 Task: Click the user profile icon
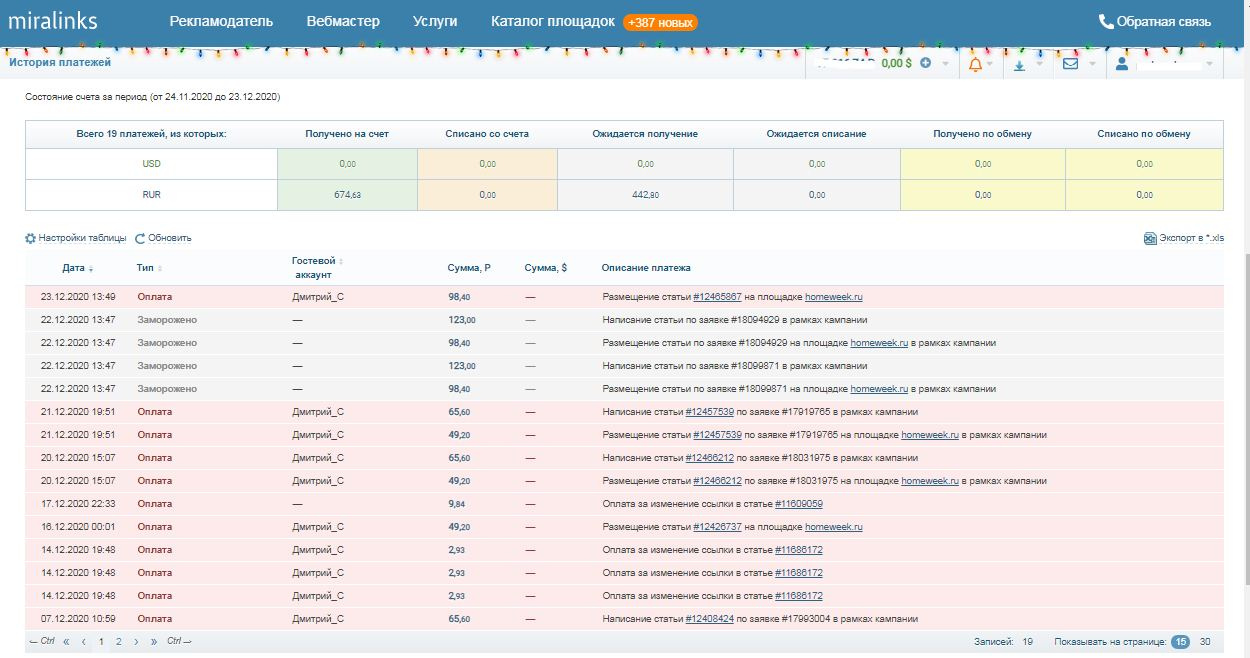(x=1122, y=64)
